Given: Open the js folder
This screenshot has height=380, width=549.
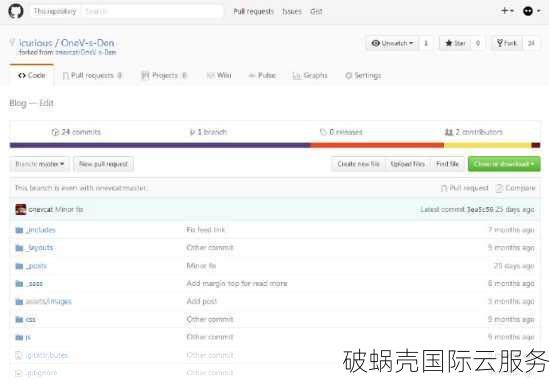Looking at the screenshot, I should (28, 337).
